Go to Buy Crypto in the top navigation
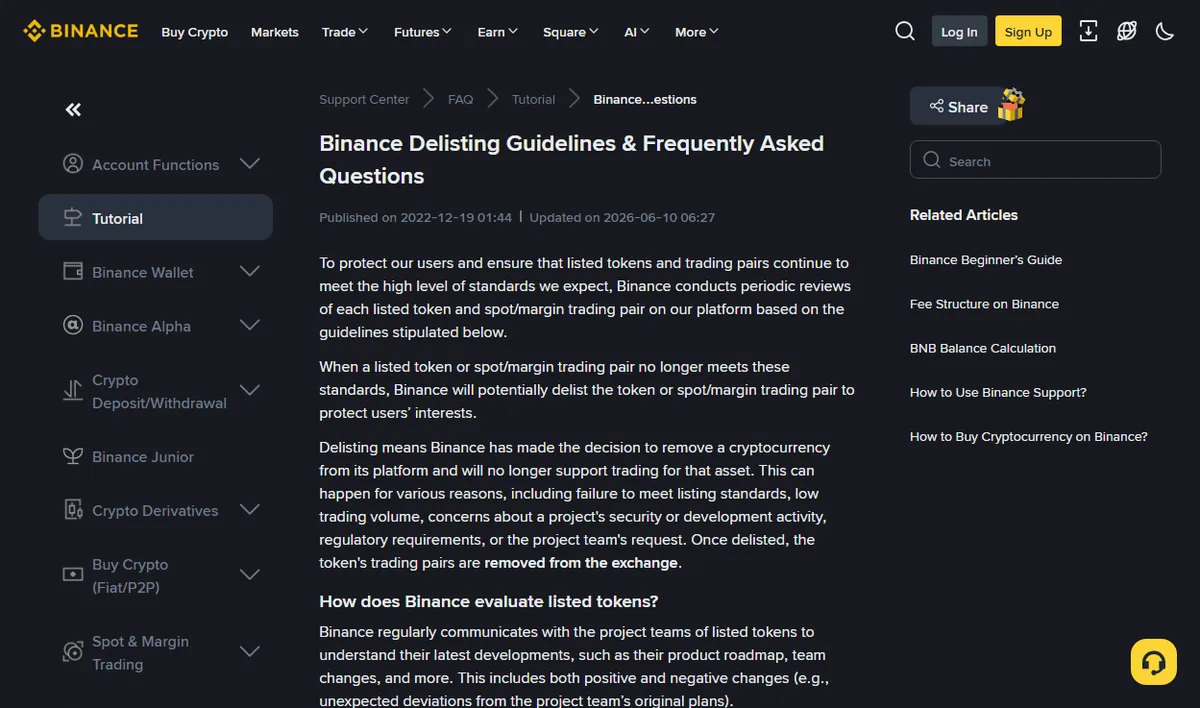This screenshot has height=708, width=1200. 195,32
